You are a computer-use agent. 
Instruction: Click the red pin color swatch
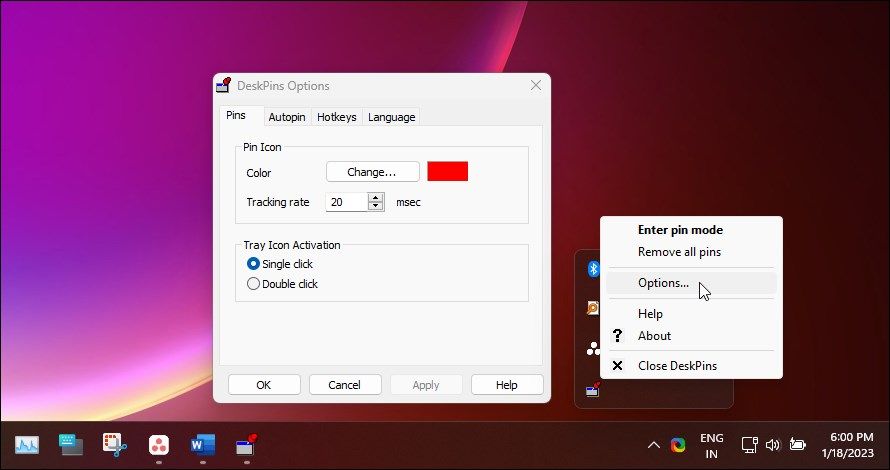(x=448, y=171)
